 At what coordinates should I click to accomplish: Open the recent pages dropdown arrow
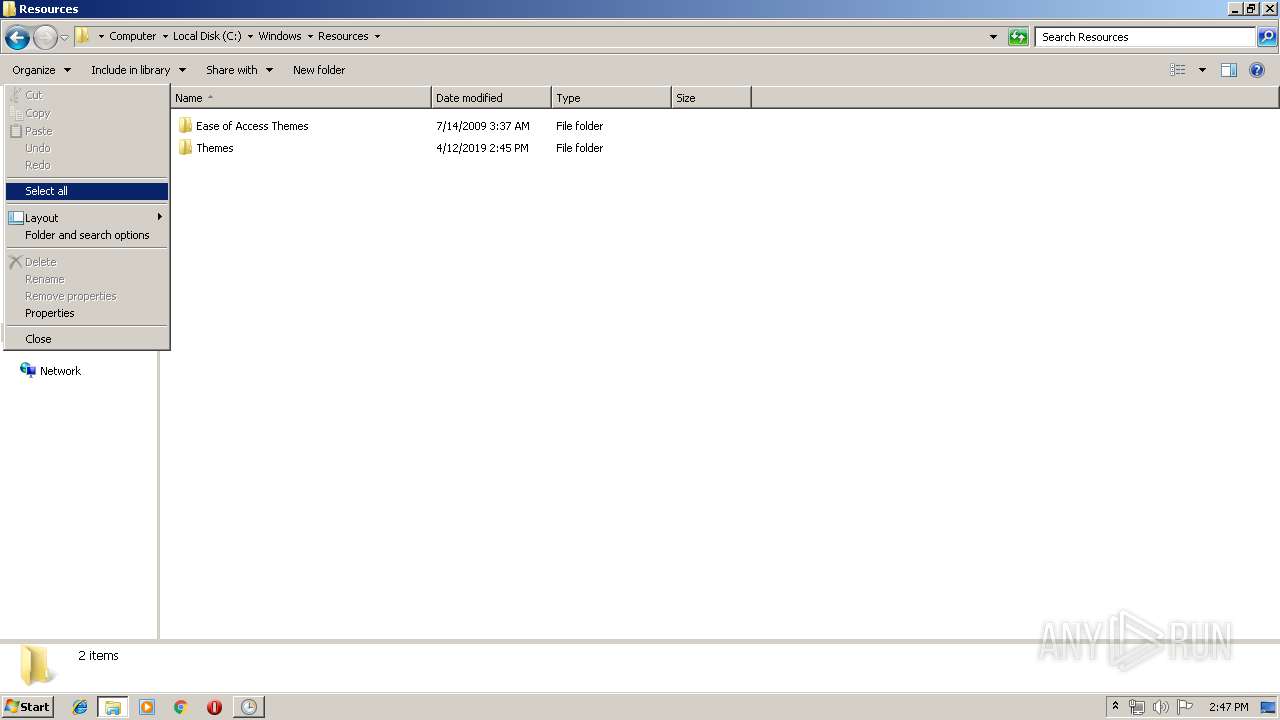(64, 38)
